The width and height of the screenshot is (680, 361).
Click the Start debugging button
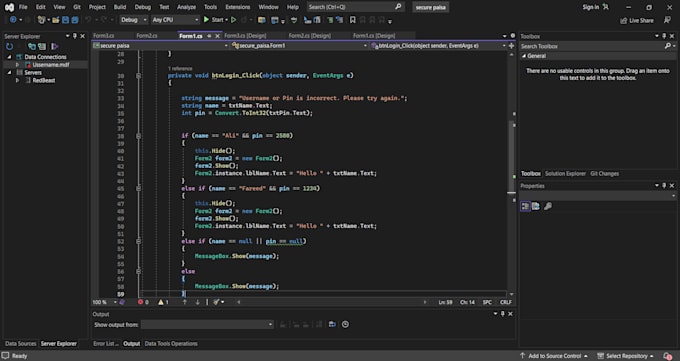pos(215,20)
